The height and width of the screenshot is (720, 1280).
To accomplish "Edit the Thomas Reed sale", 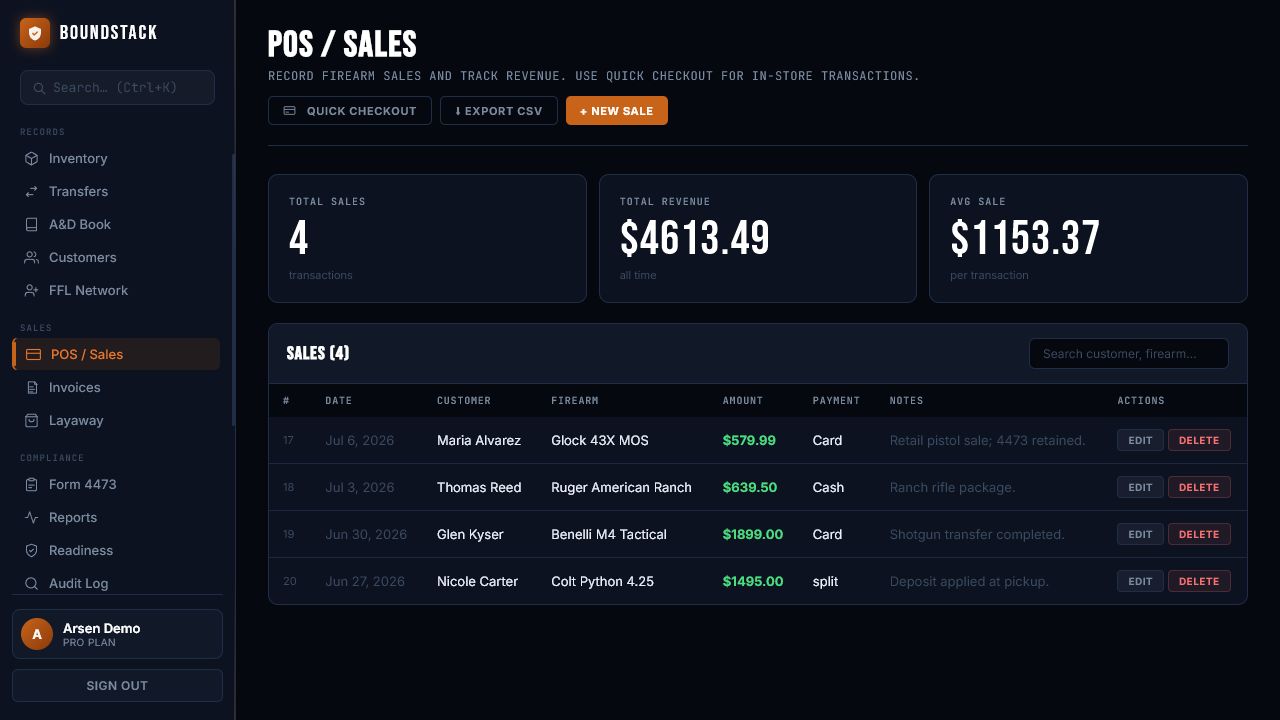I will 1141,487.
